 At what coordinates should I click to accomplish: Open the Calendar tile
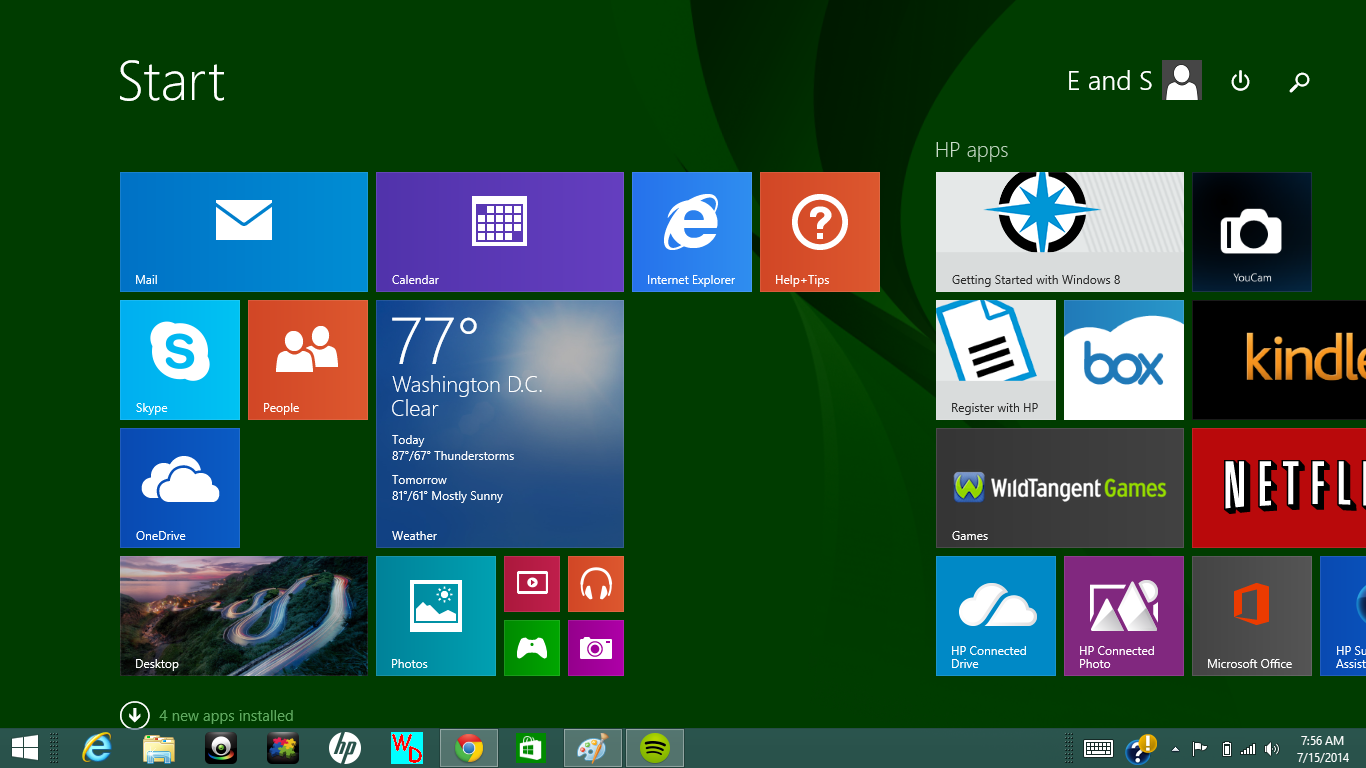[500, 232]
